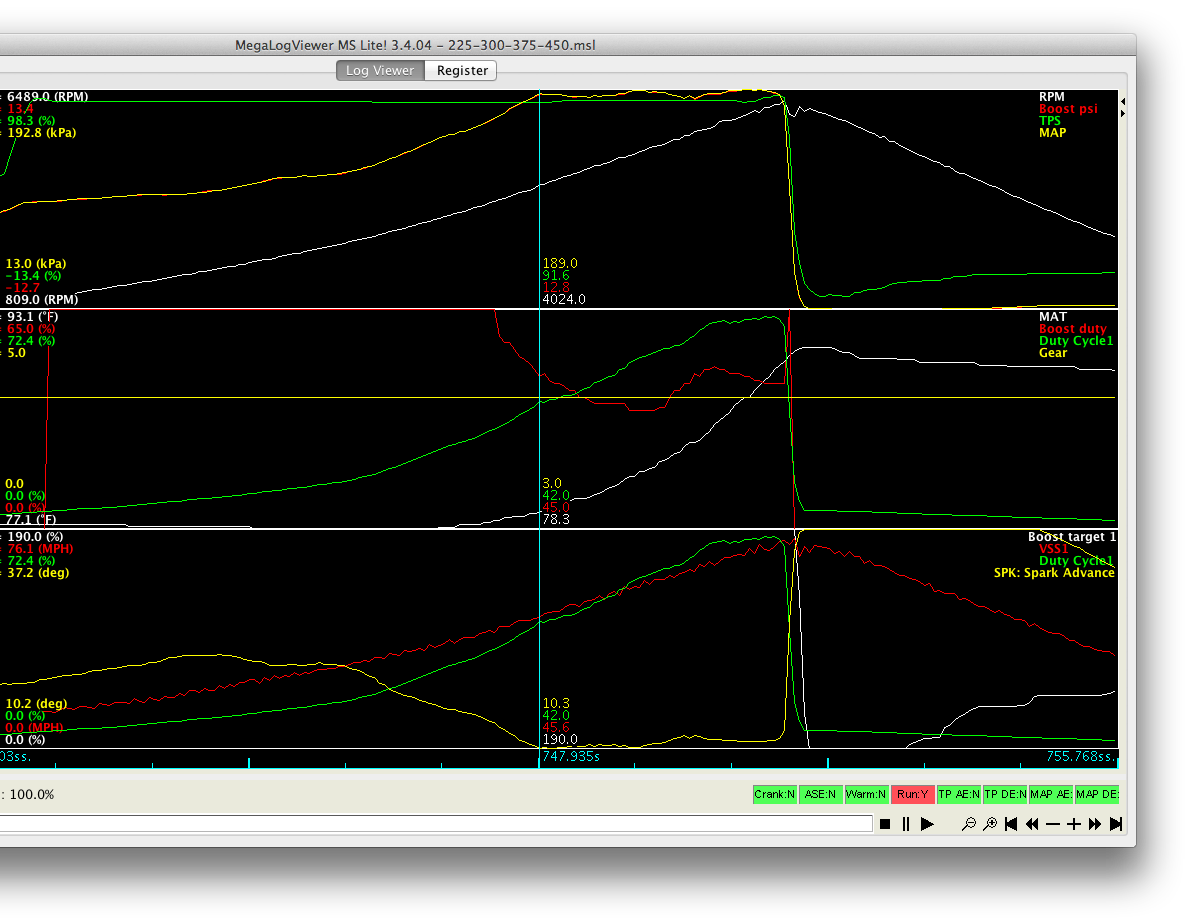Expand side panel with right arrow

point(1122,114)
